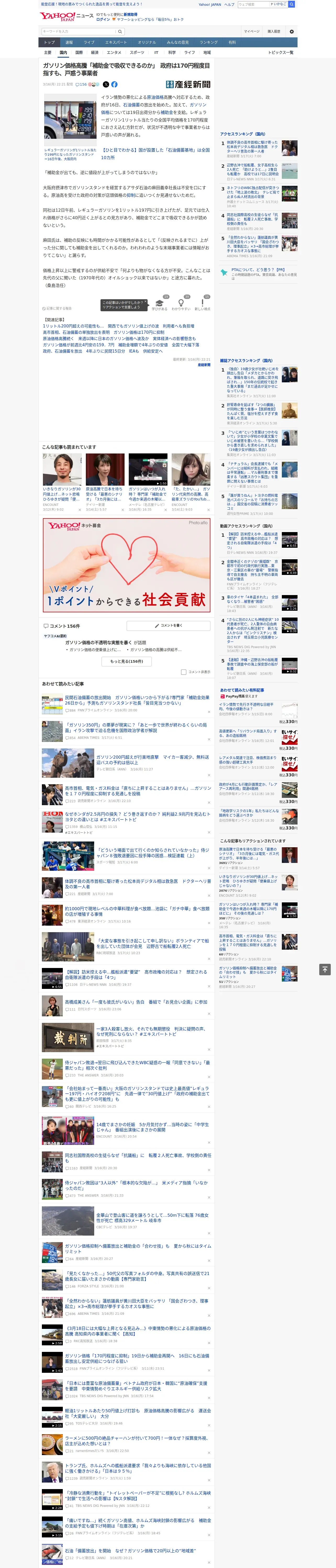Select the エンタメ category tab
The width and height of the screenshot is (336, 1568).
(x=114, y=52)
